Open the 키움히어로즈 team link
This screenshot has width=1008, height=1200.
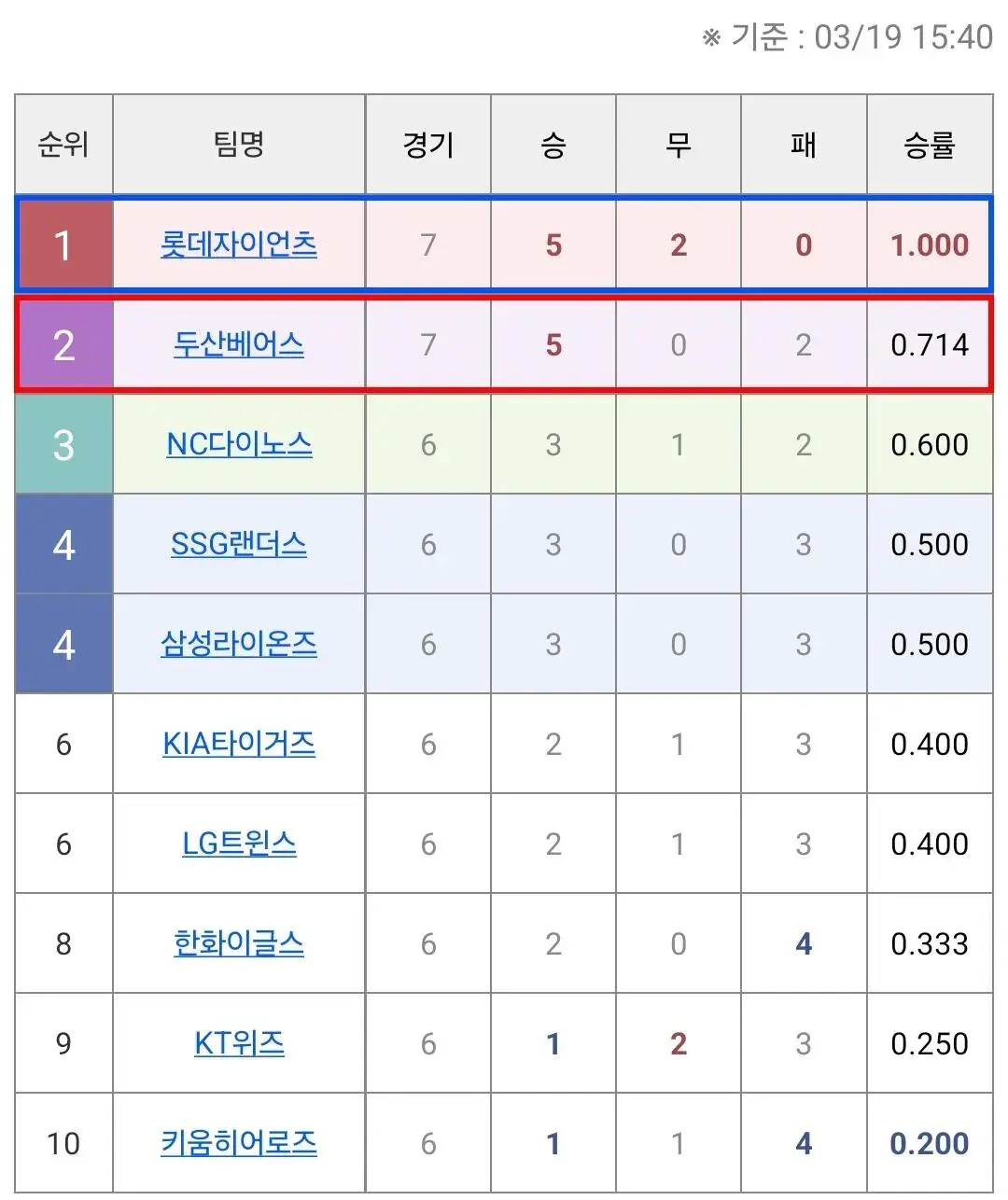pyautogui.click(x=238, y=1142)
